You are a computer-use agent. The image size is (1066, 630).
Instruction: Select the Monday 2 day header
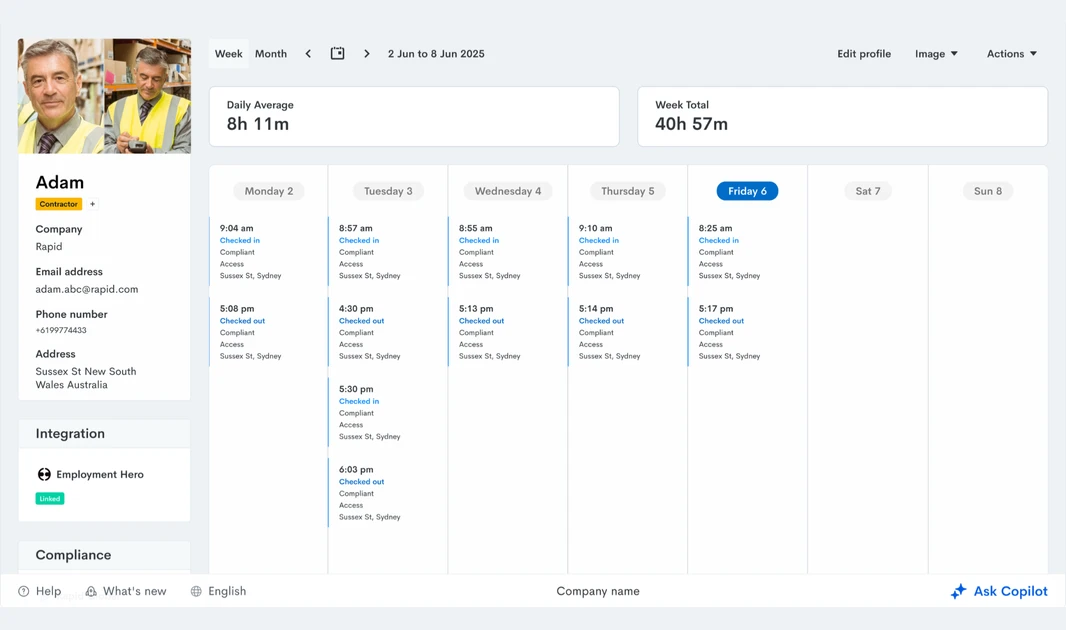[x=269, y=191]
